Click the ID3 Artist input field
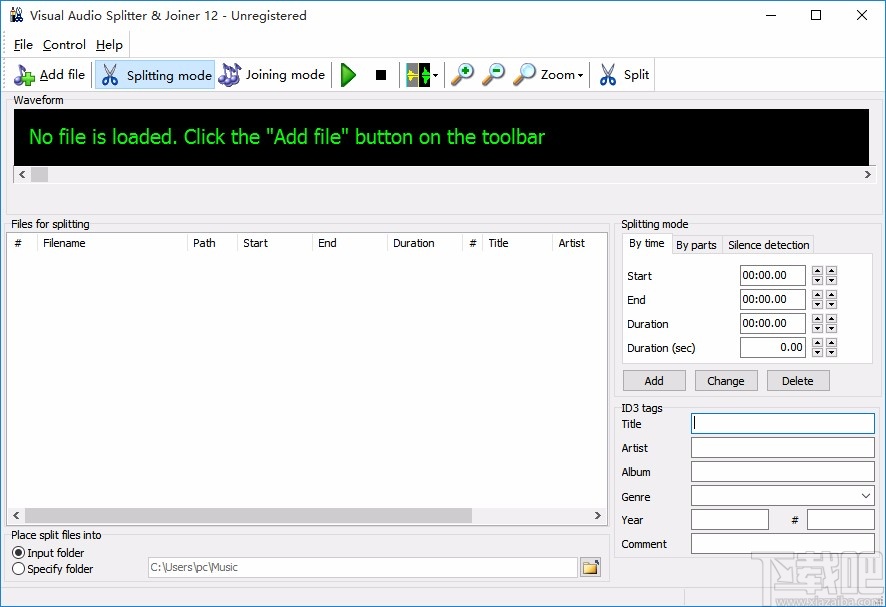 point(783,448)
